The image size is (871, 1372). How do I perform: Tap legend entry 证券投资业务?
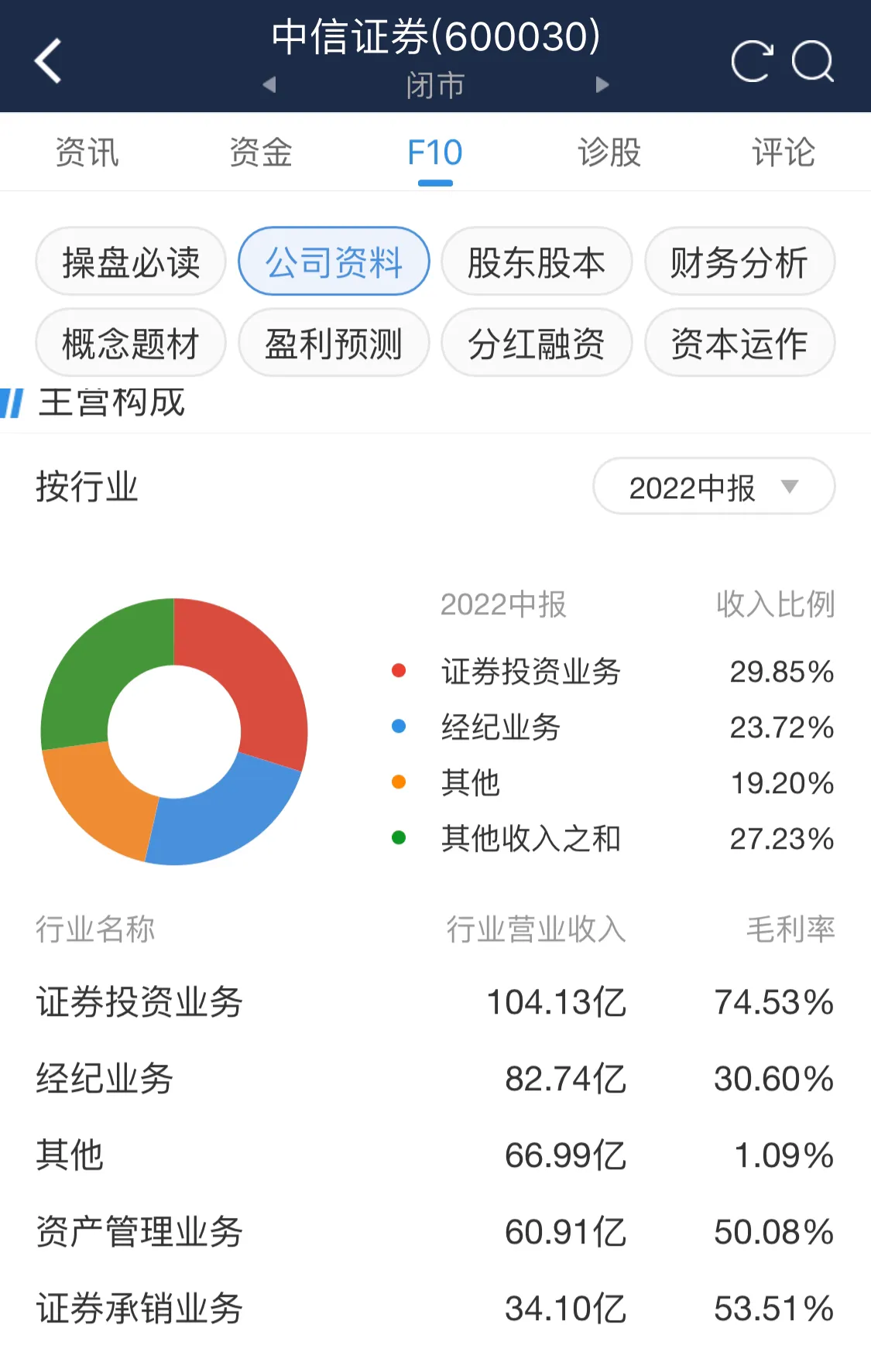click(x=531, y=671)
